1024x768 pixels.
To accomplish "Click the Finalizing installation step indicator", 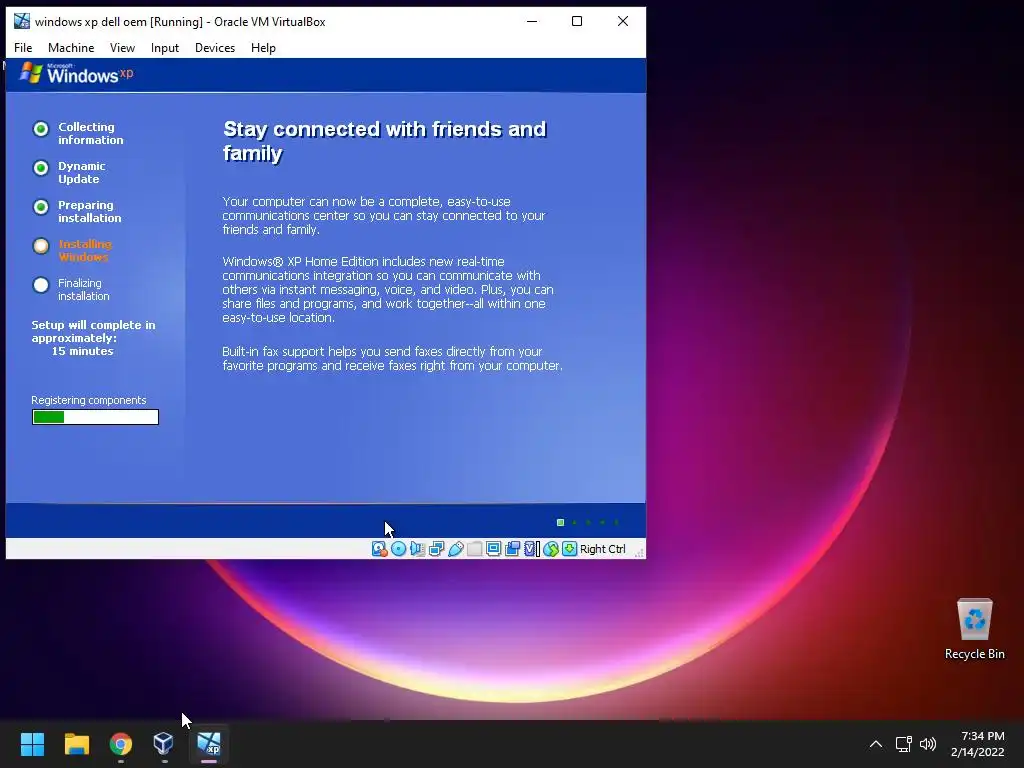I will click(41, 285).
